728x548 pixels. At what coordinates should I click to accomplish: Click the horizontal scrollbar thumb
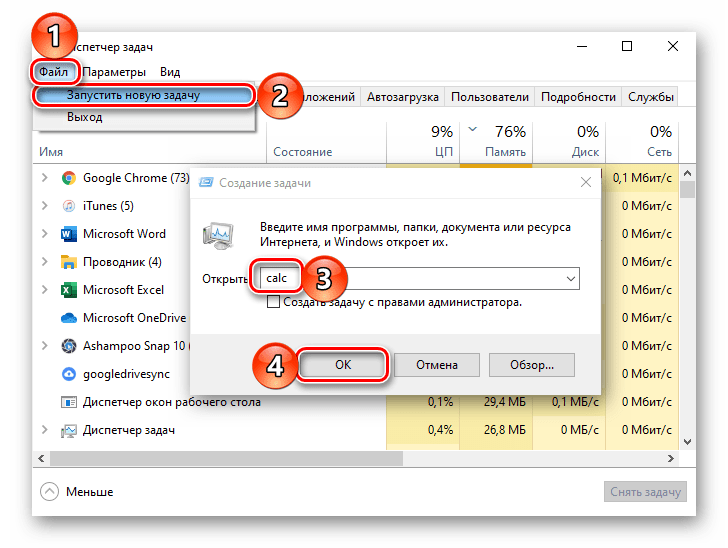tap(227, 459)
